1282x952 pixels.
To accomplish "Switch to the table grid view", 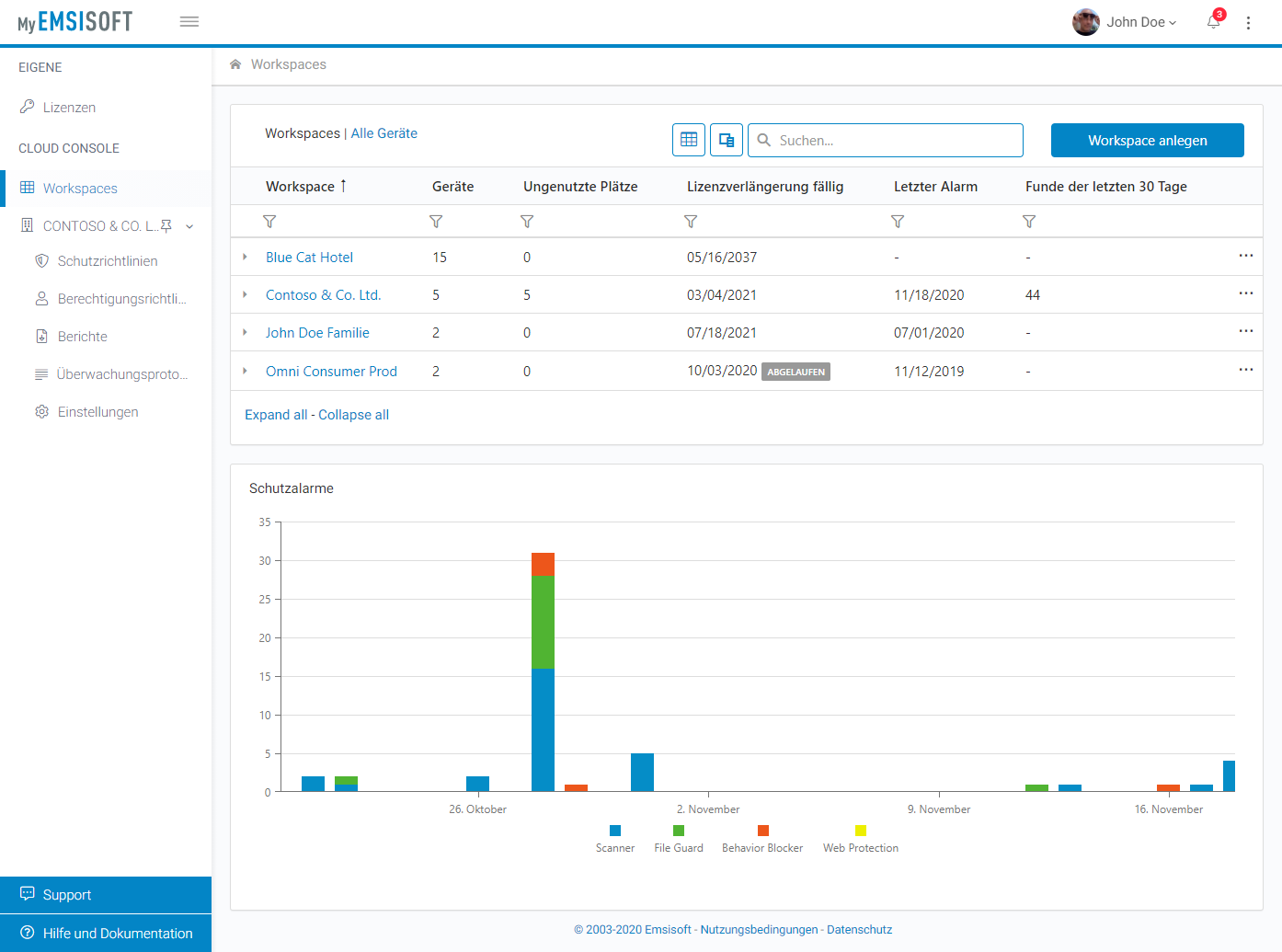I will 689,140.
